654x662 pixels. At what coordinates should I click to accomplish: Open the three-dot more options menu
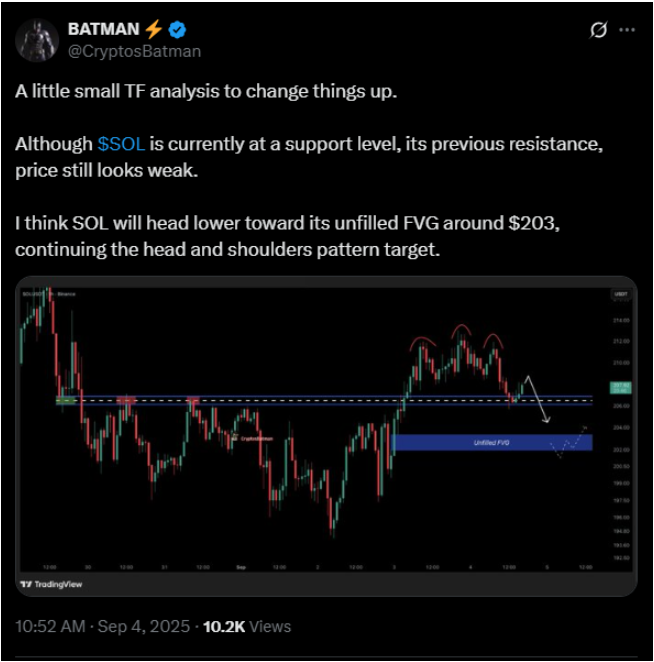[627, 30]
